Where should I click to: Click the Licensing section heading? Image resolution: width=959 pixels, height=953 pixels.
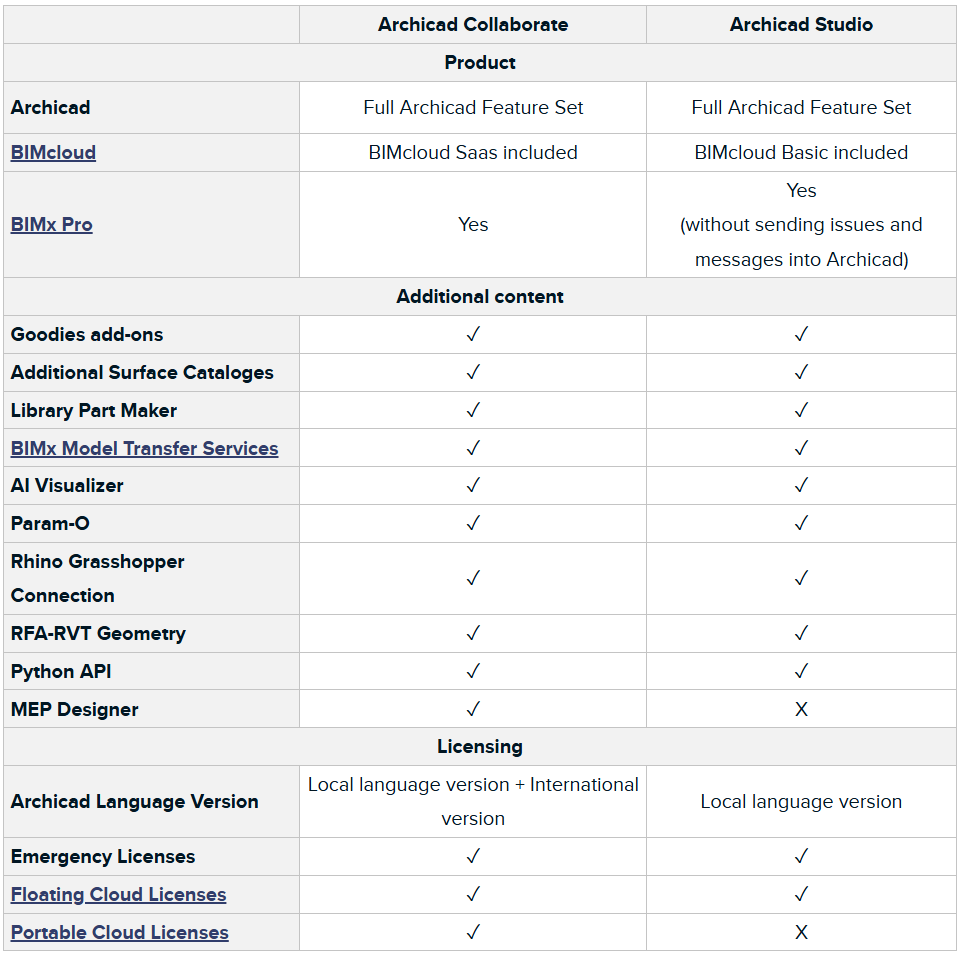[x=480, y=747]
